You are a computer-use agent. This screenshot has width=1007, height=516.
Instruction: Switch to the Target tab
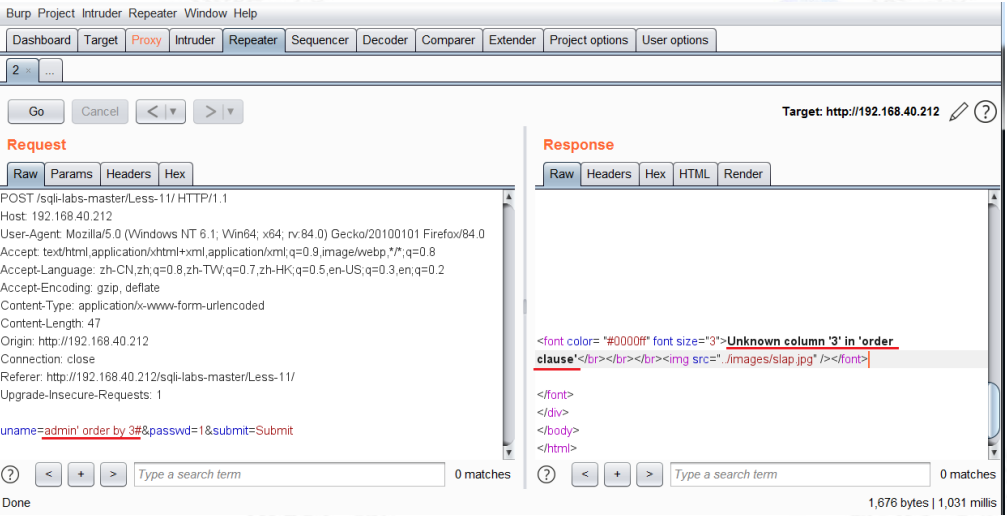(x=101, y=40)
